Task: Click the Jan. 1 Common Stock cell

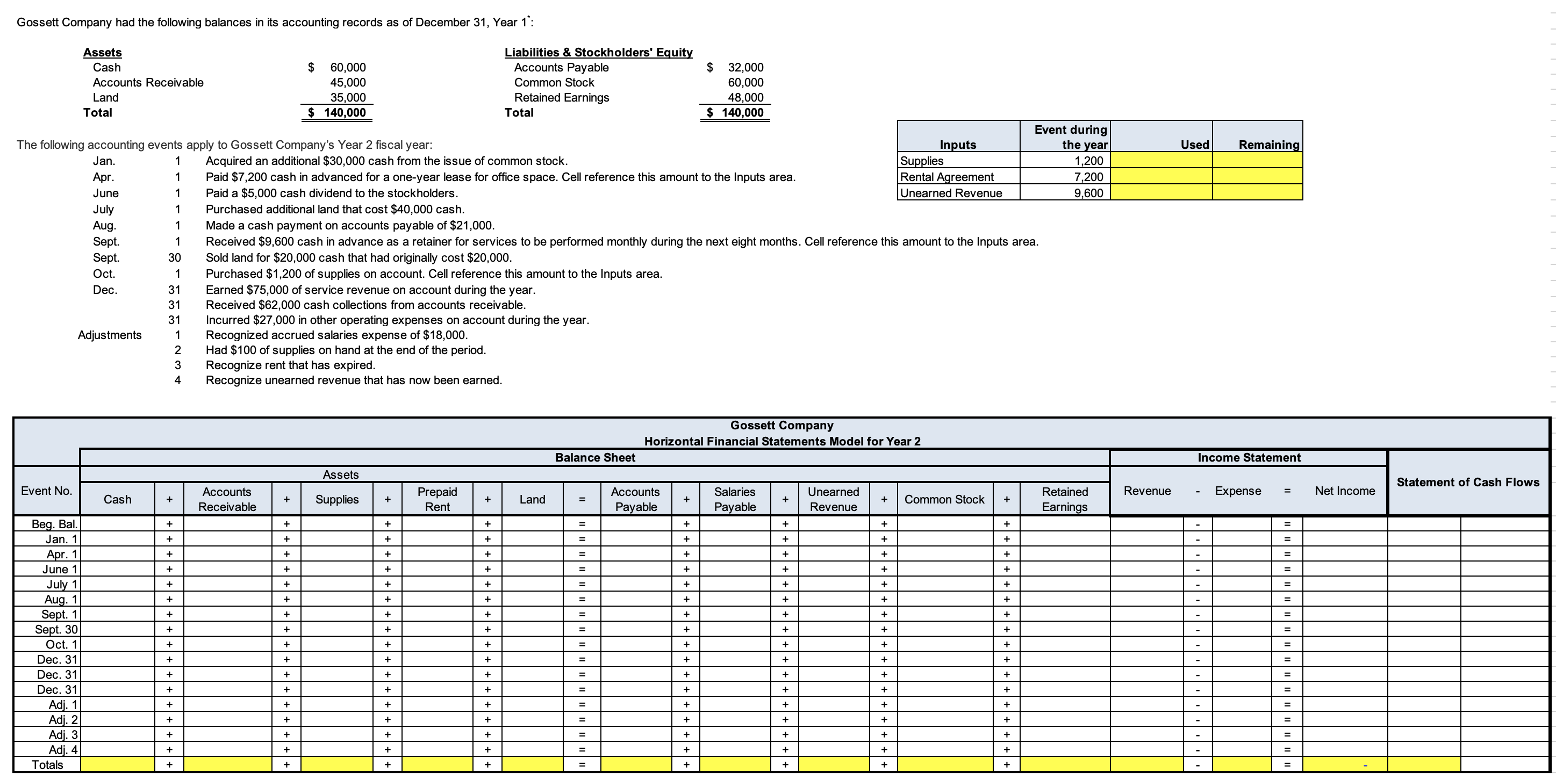Action: click(945, 539)
